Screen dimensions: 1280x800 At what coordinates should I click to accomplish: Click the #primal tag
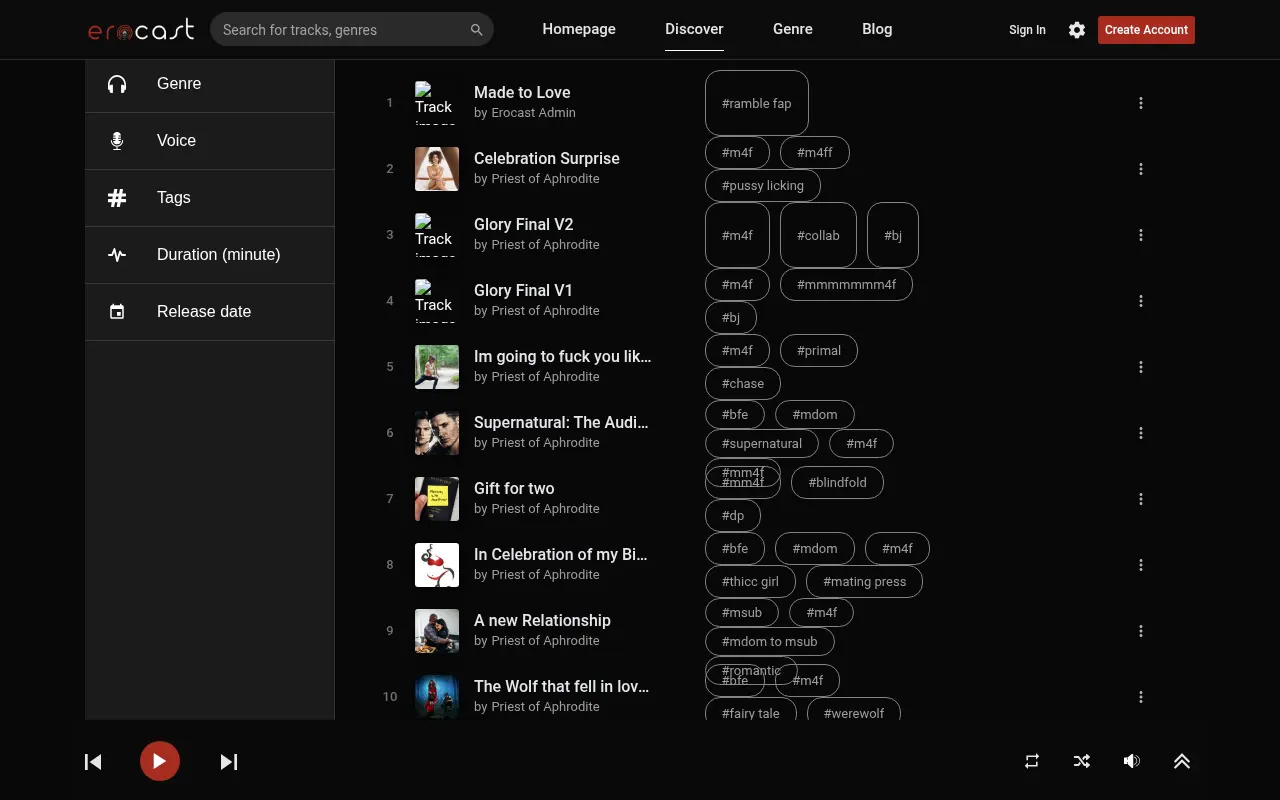819,351
